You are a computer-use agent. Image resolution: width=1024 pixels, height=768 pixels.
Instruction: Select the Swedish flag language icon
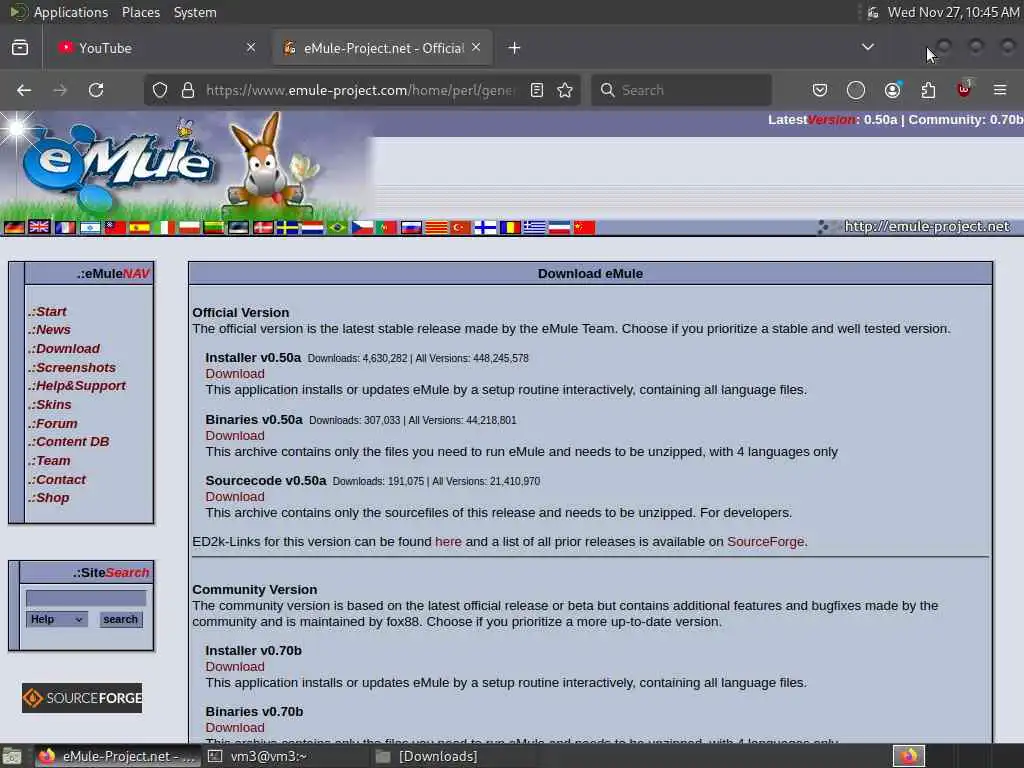287,227
